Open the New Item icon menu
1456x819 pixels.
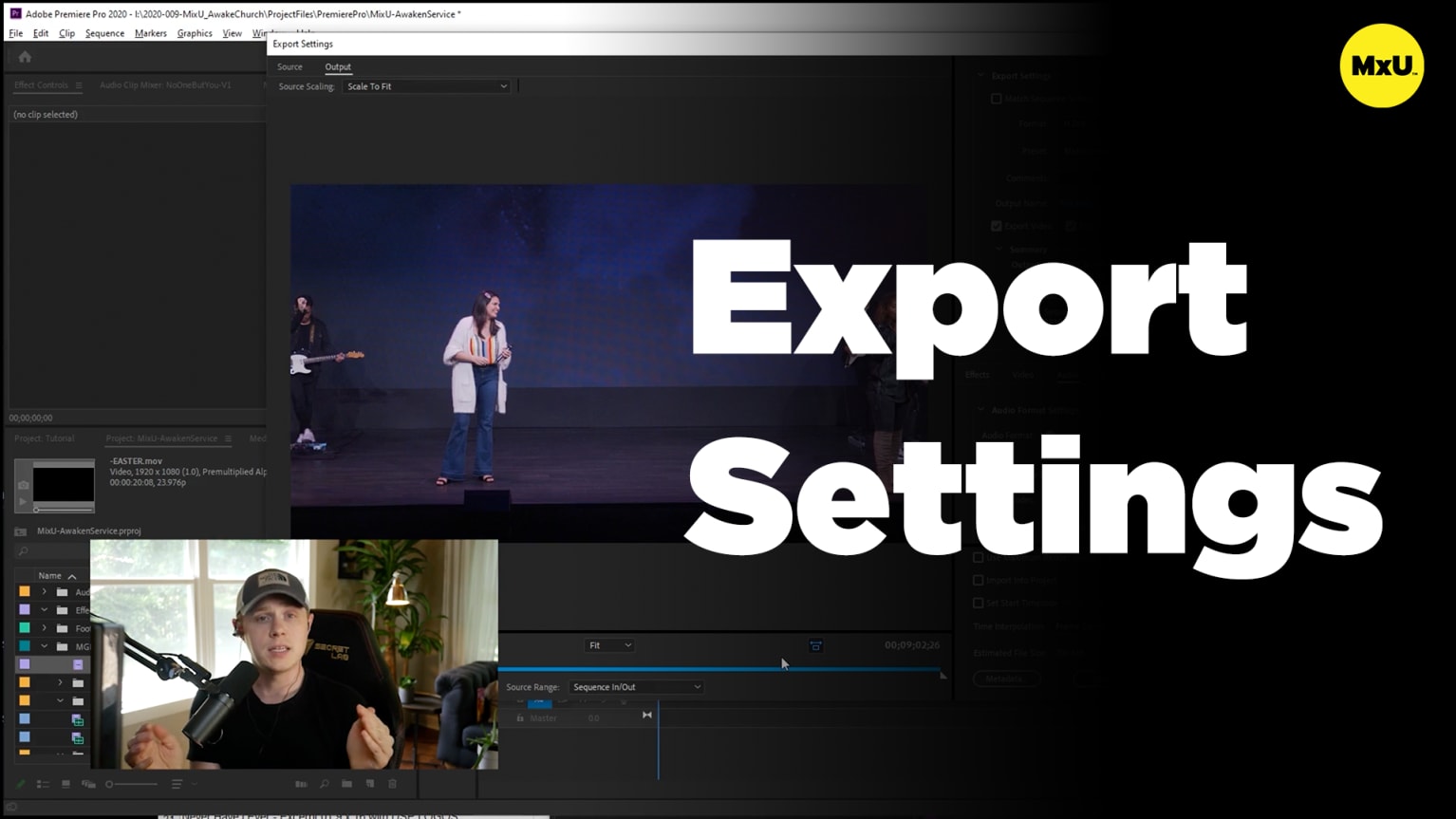click(368, 784)
